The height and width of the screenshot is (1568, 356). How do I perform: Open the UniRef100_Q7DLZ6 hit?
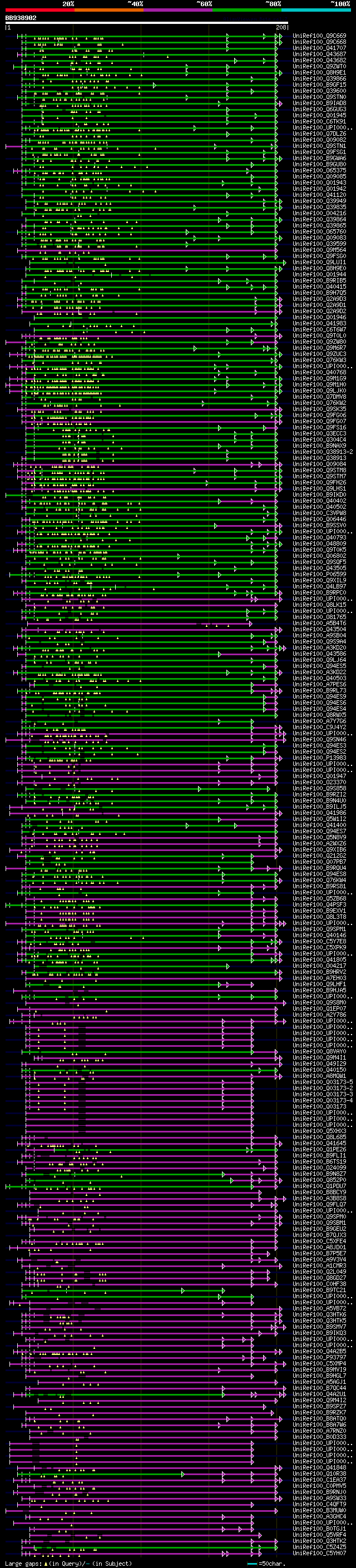click(319, 134)
